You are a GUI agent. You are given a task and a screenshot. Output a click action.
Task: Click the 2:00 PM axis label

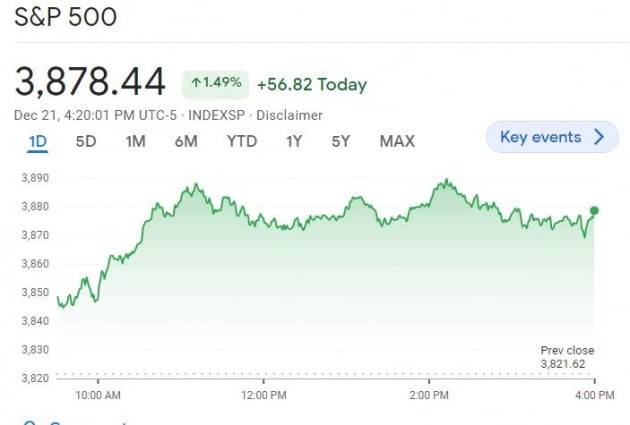click(x=429, y=396)
